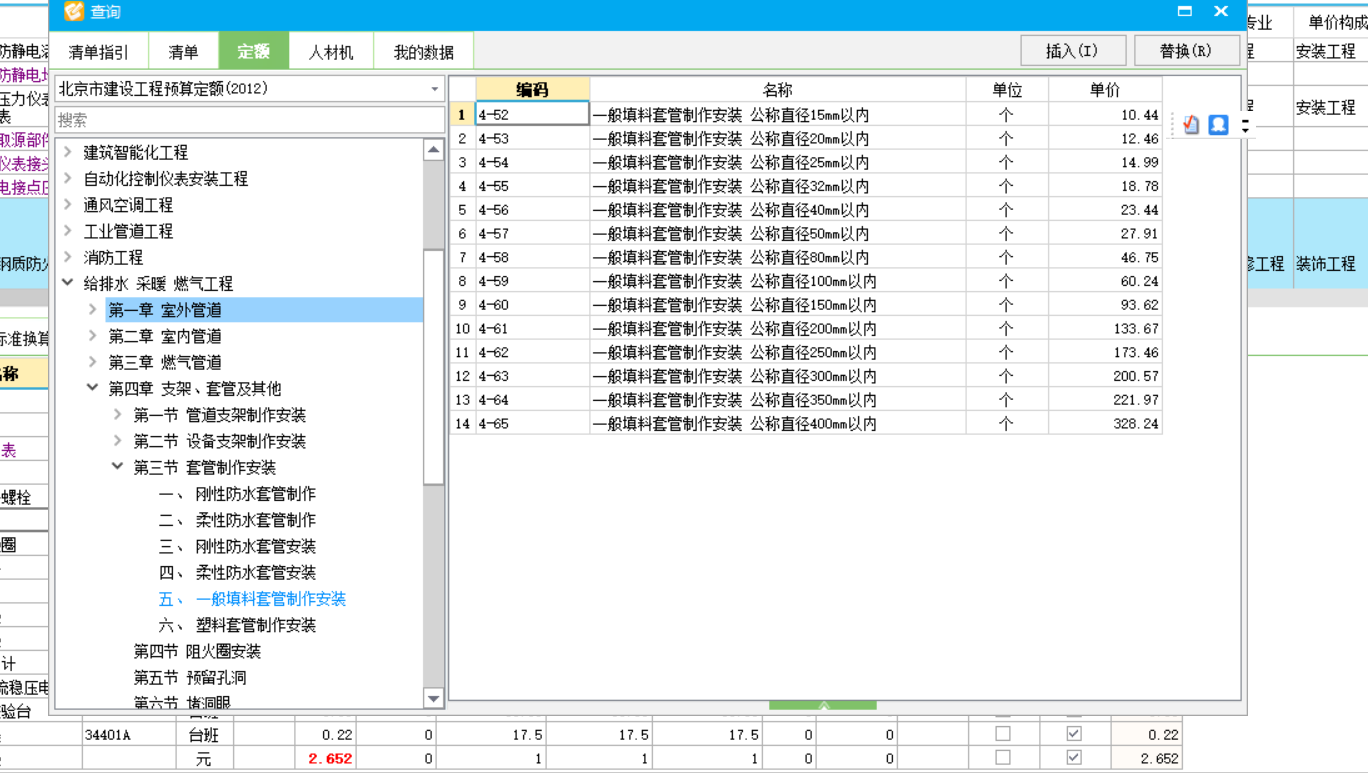
Task: Click the query dialog app icon in title bar
Action: point(74,12)
